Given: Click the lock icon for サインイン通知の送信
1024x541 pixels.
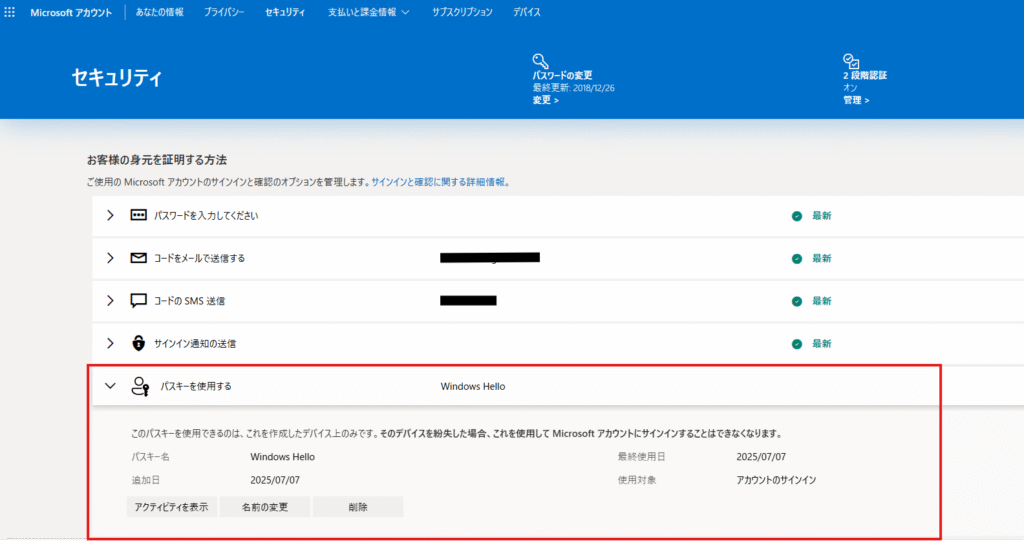Looking at the screenshot, I should 138,343.
